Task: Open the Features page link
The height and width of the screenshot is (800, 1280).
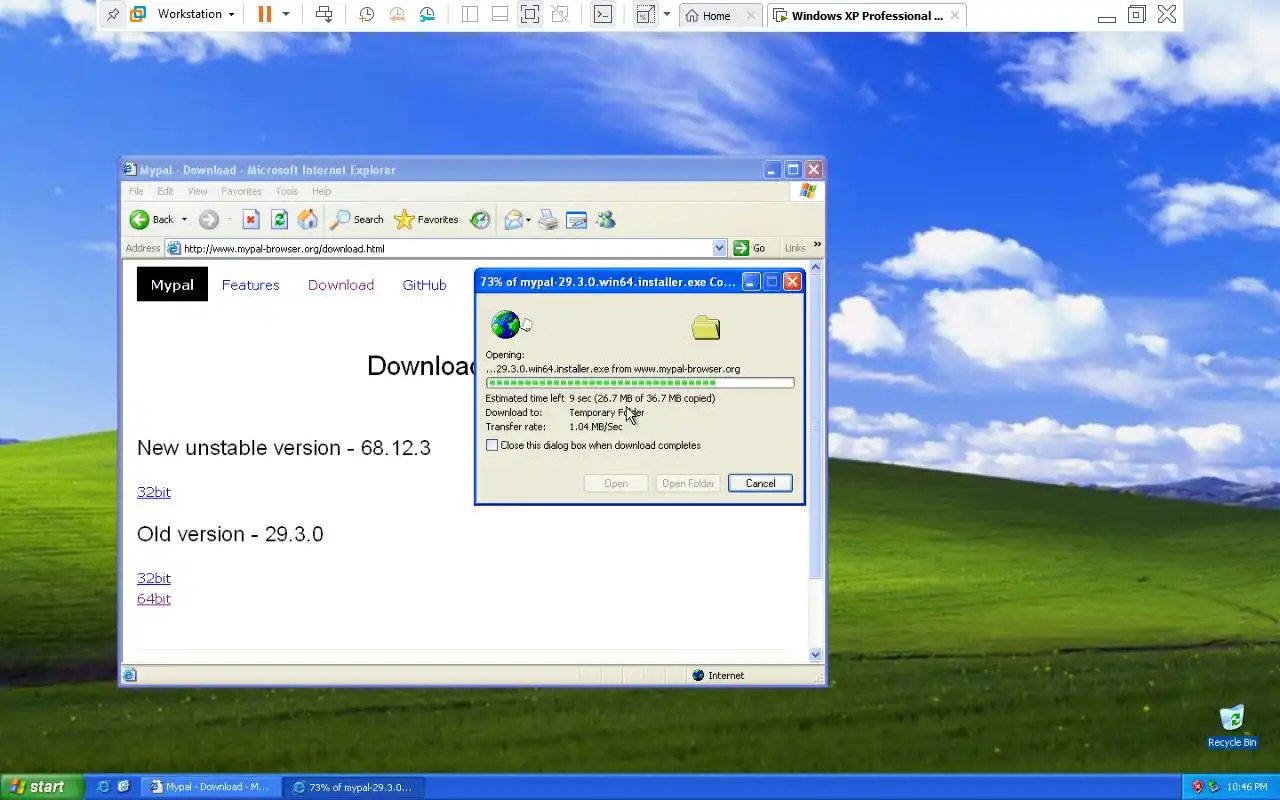Action: 250,285
